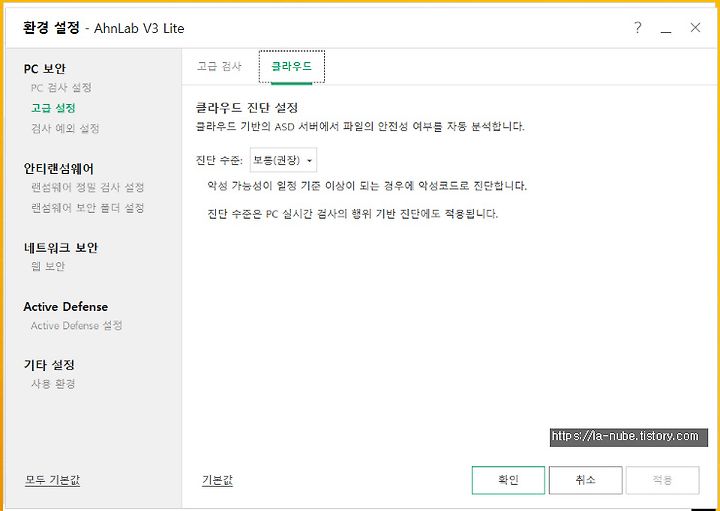This screenshot has width=720, height=511.
Task: Open 랜섬웨어 정밀 검사 설정
Action: [x=87, y=187]
